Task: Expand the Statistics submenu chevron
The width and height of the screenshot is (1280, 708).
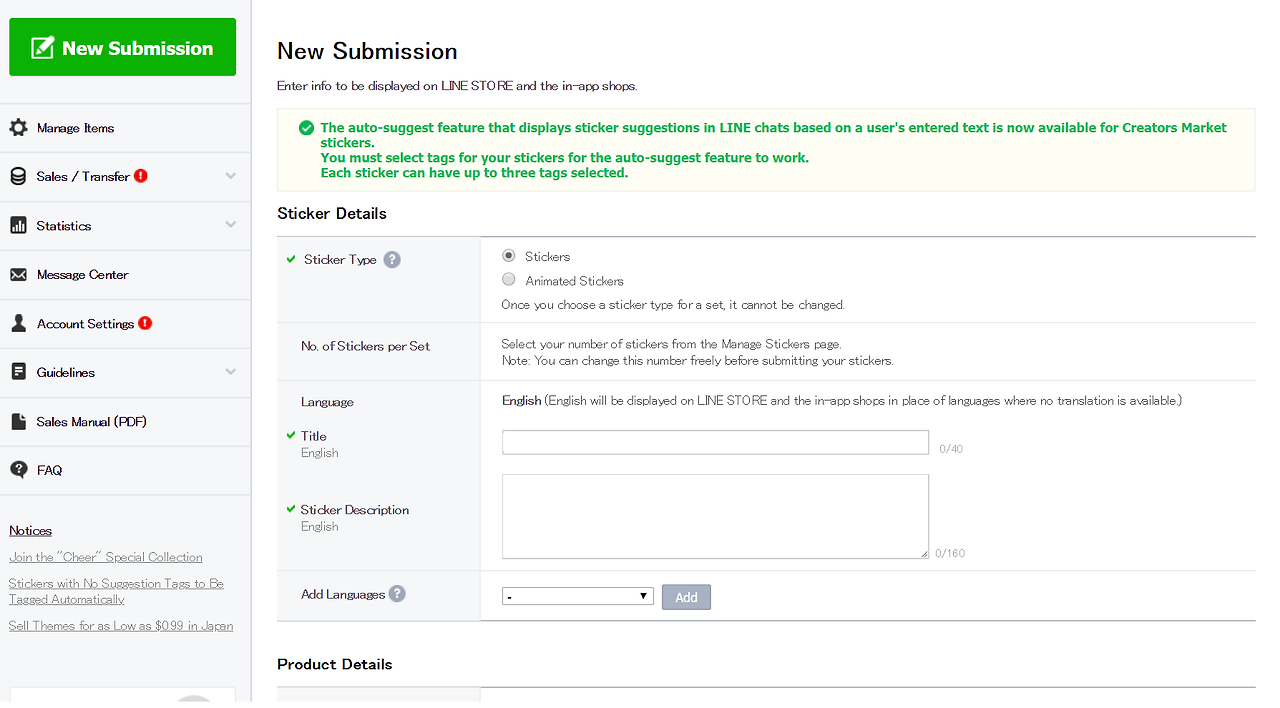Action: tap(231, 225)
